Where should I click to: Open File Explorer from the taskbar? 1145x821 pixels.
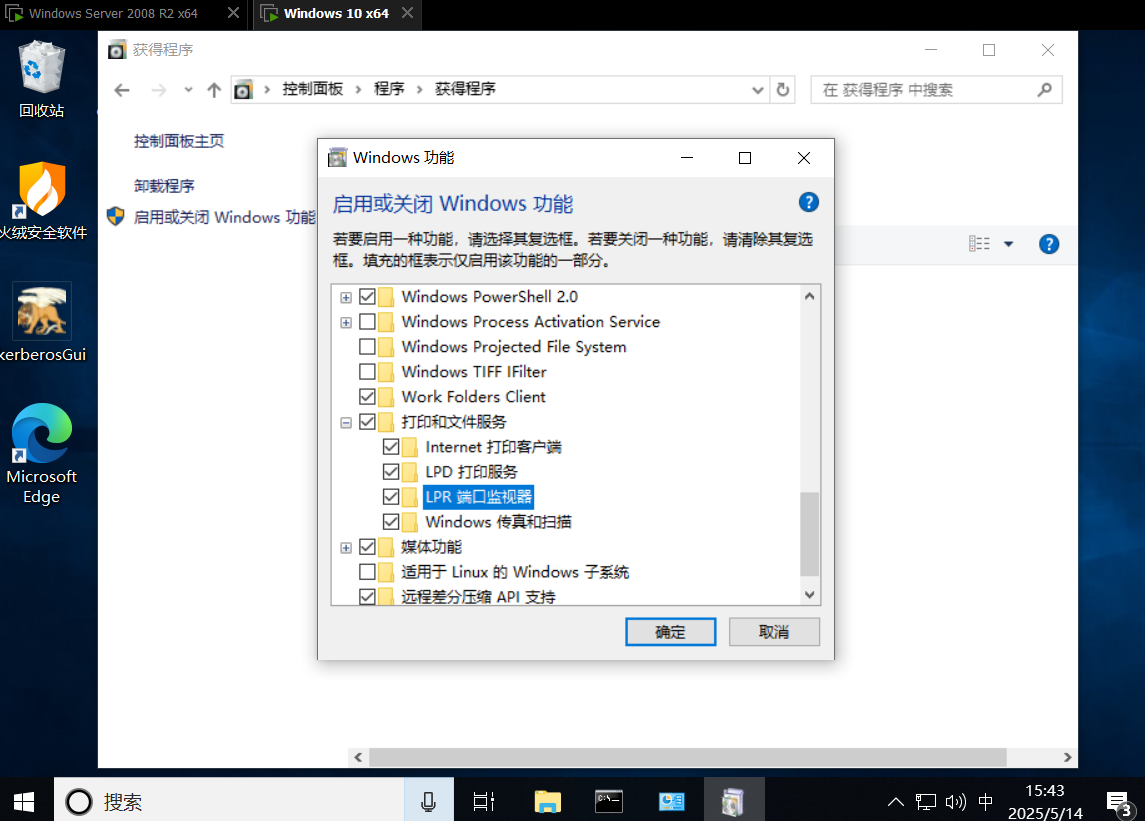pos(547,801)
